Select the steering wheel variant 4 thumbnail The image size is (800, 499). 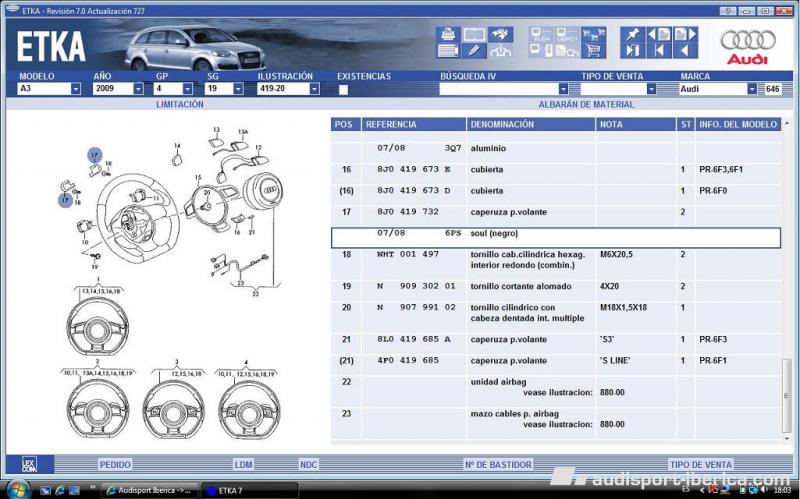coord(249,409)
